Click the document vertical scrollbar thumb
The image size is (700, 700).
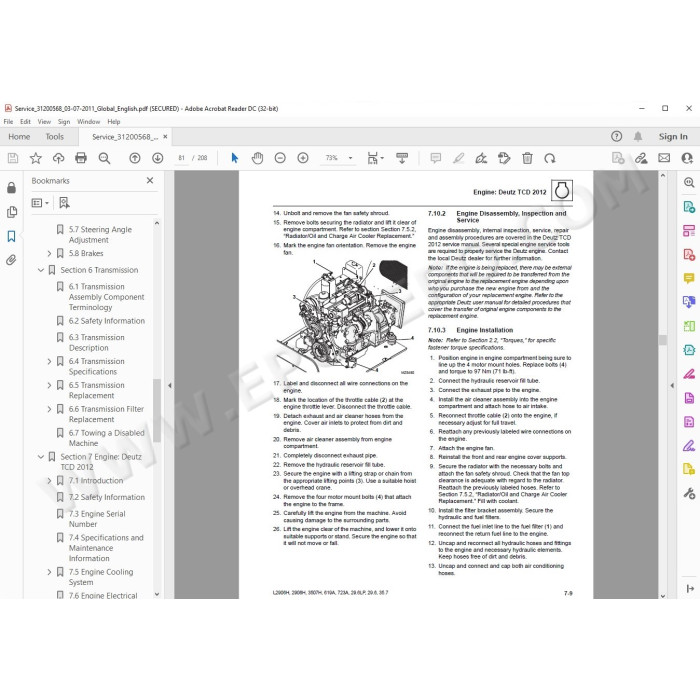click(x=662, y=340)
